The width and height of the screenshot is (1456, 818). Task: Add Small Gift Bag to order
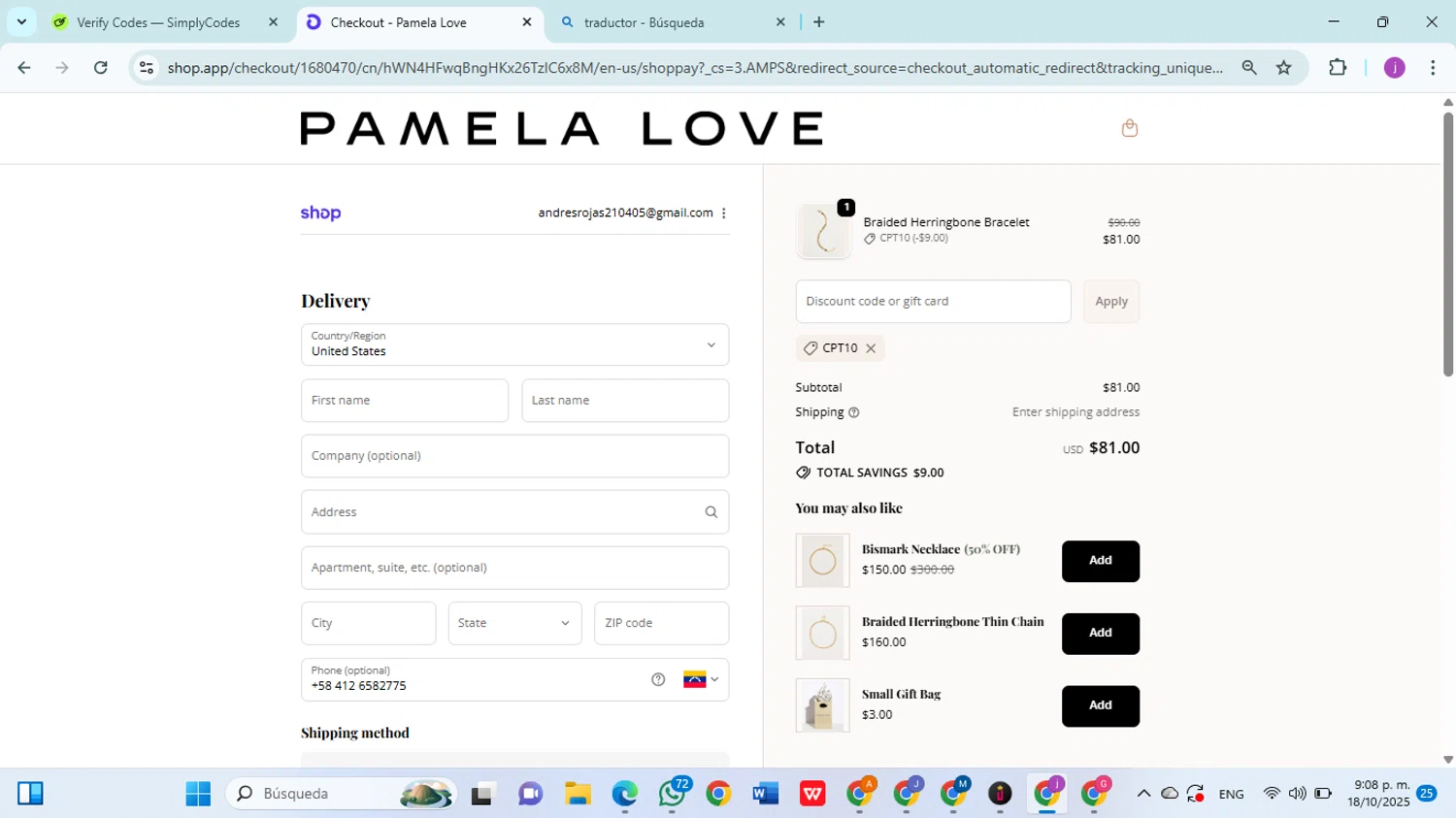click(x=1100, y=705)
